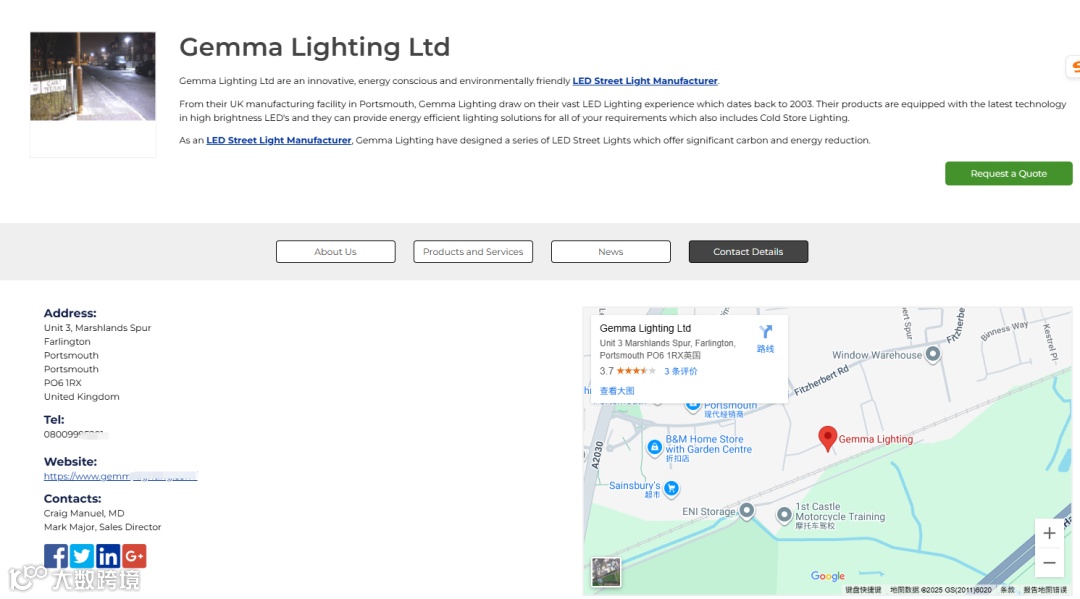The width and height of the screenshot is (1080, 599).
Task: Click report a map error link
Action: [x=1045, y=590]
